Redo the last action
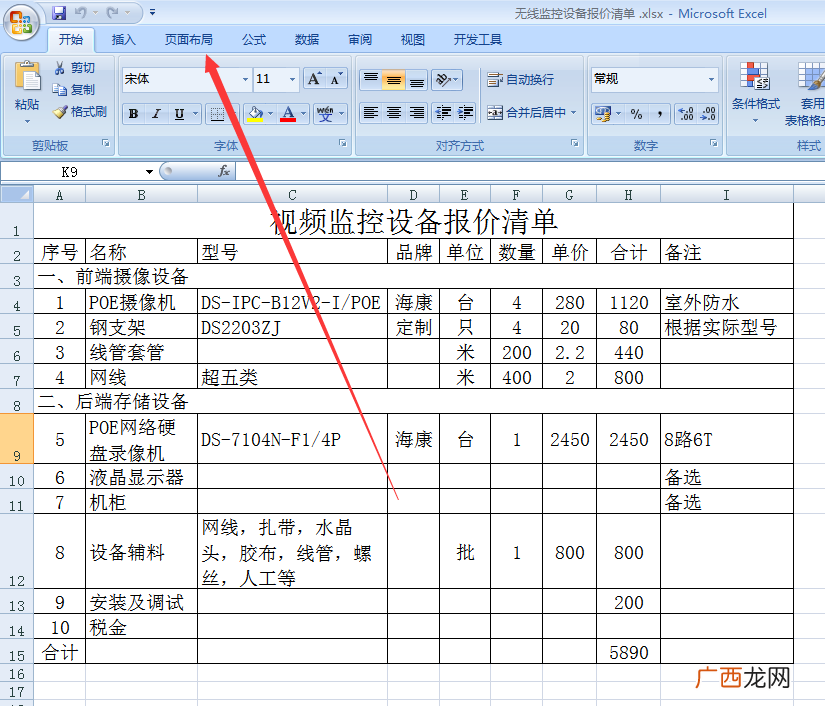 coord(113,12)
